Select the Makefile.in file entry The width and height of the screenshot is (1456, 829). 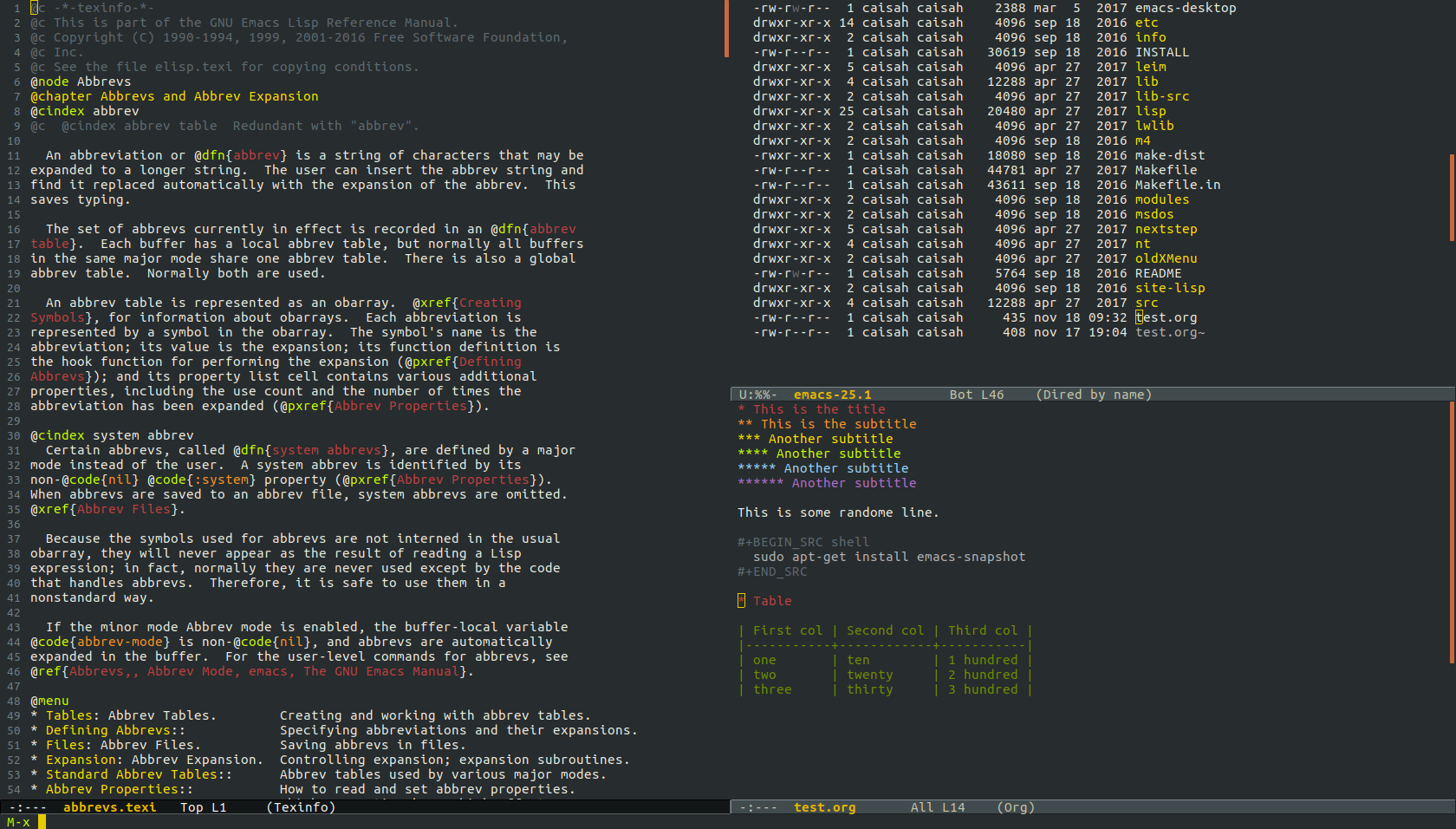(1178, 185)
